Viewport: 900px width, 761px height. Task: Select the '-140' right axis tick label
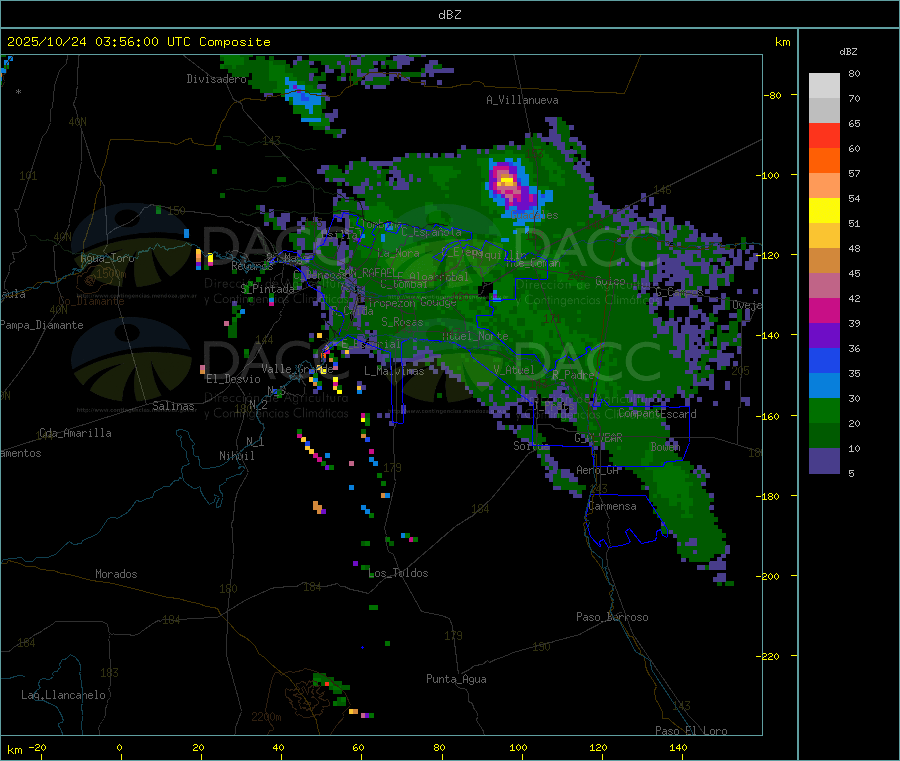click(769, 335)
